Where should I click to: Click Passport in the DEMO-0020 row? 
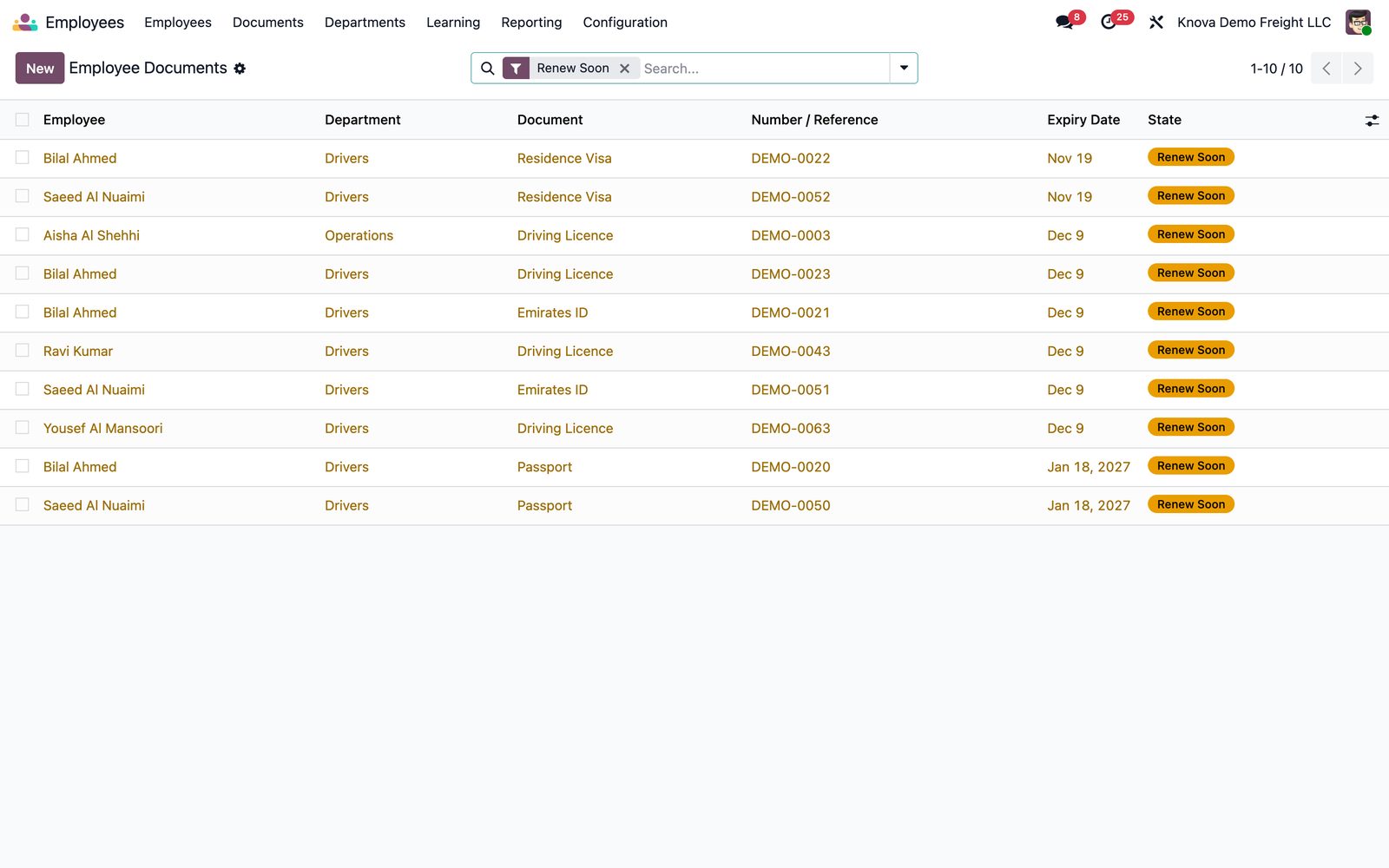coord(544,467)
